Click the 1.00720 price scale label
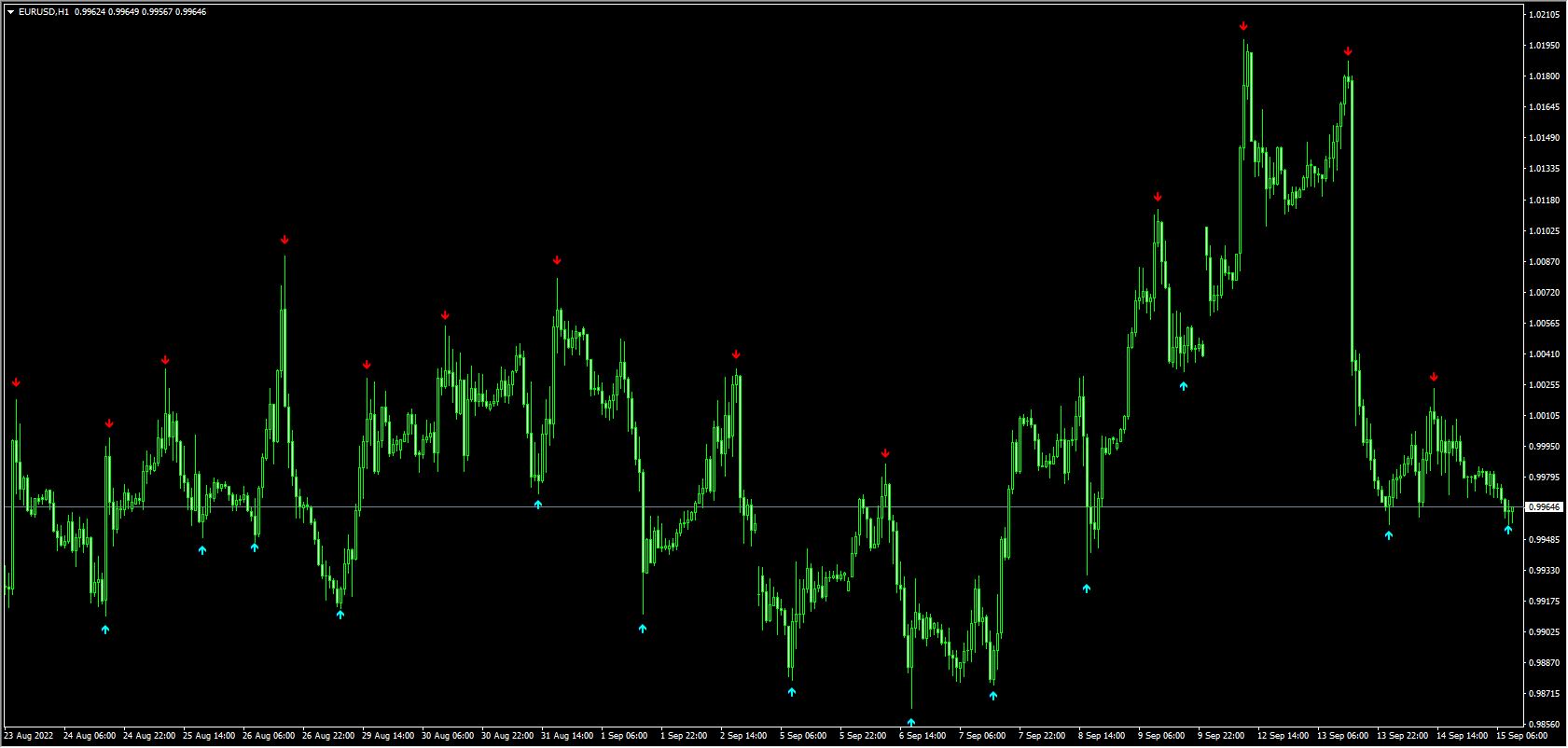The image size is (1568, 748). [x=1545, y=293]
